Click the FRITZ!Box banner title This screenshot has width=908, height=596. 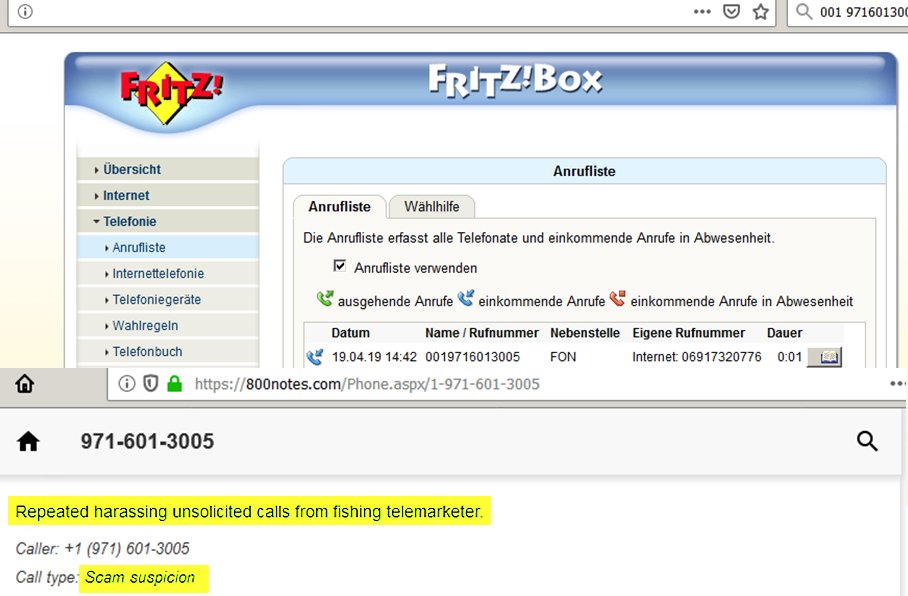pyautogui.click(x=515, y=80)
